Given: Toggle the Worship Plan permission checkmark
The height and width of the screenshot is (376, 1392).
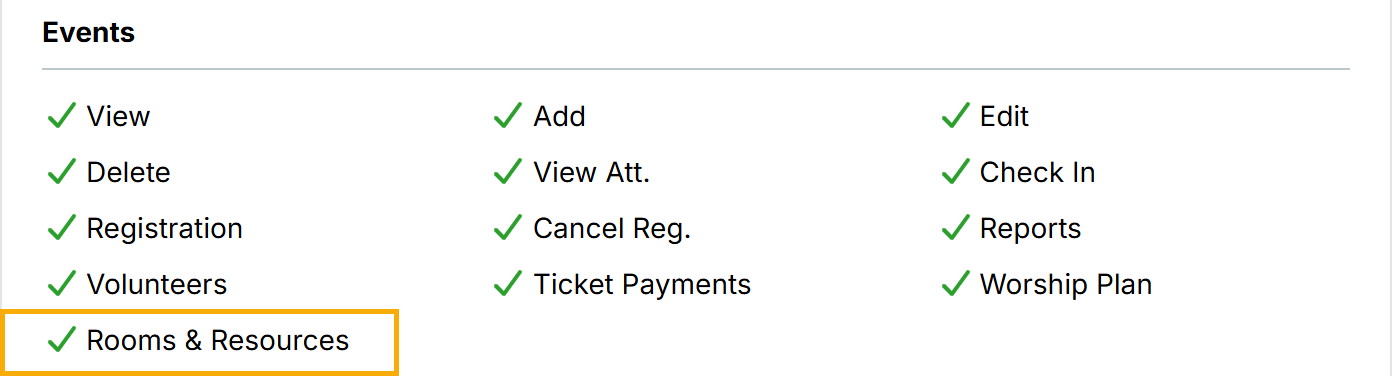Looking at the screenshot, I should click(x=956, y=284).
